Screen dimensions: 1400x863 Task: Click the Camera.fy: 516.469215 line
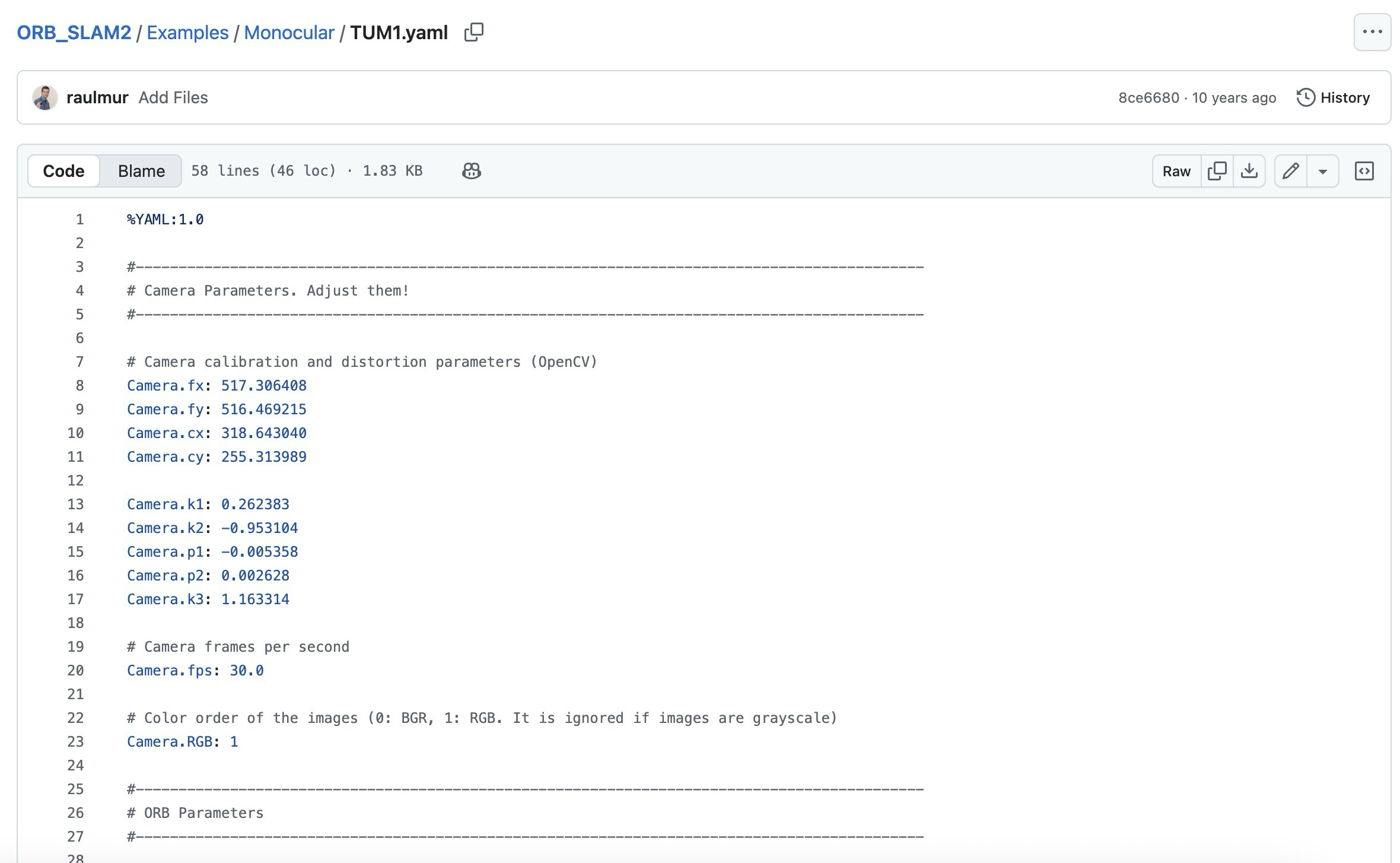pyautogui.click(x=217, y=410)
